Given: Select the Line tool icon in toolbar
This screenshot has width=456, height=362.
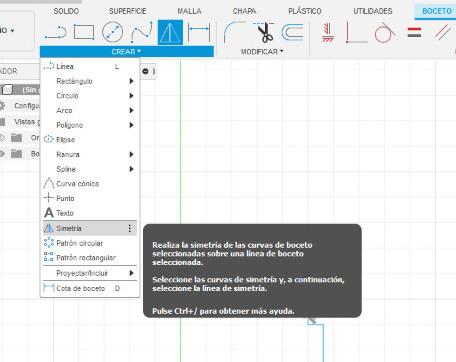Looking at the screenshot, I should [x=55, y=33].
